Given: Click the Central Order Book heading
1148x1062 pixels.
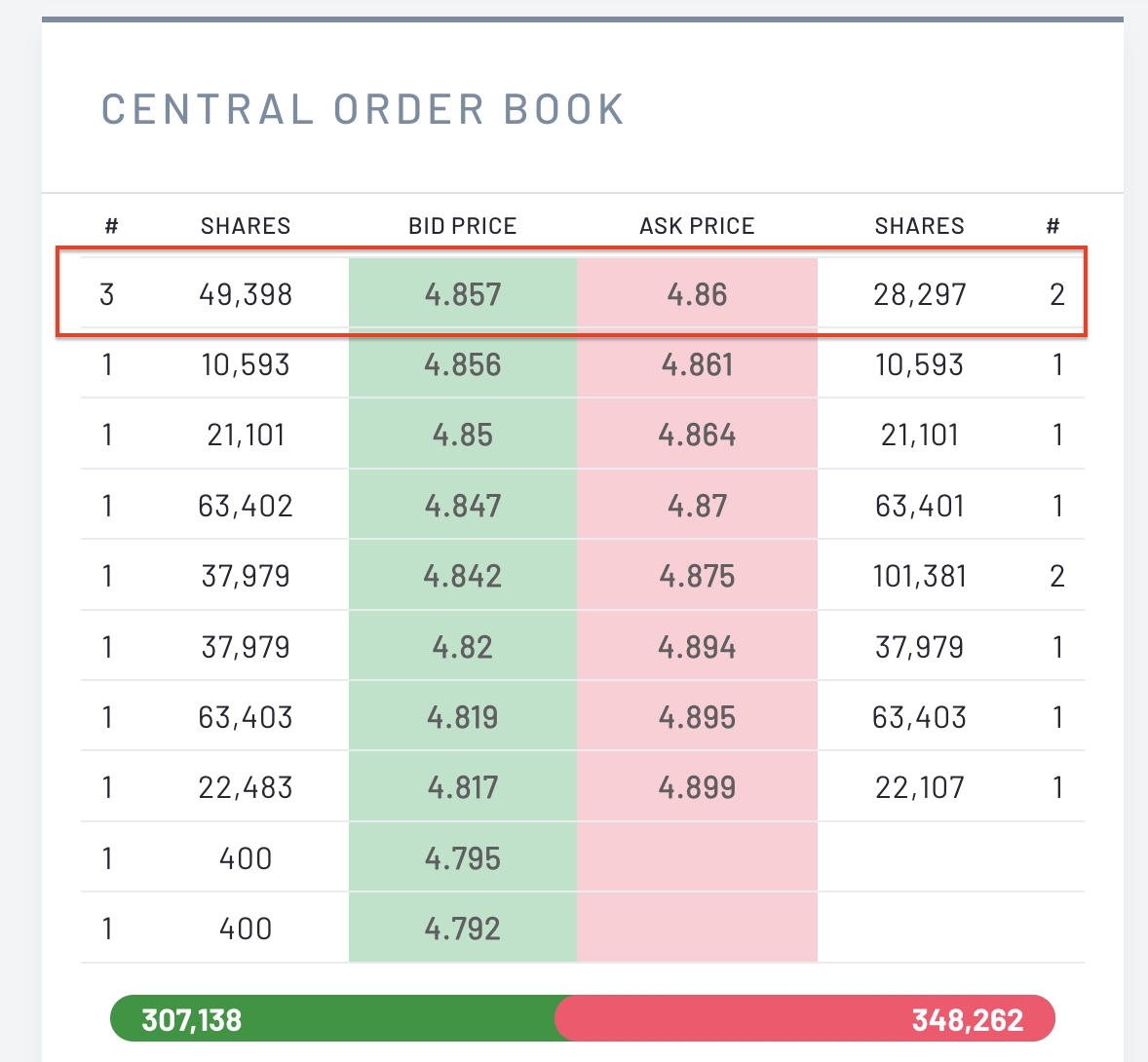Looking at the screenshot, I should click(x=363, y=109).
